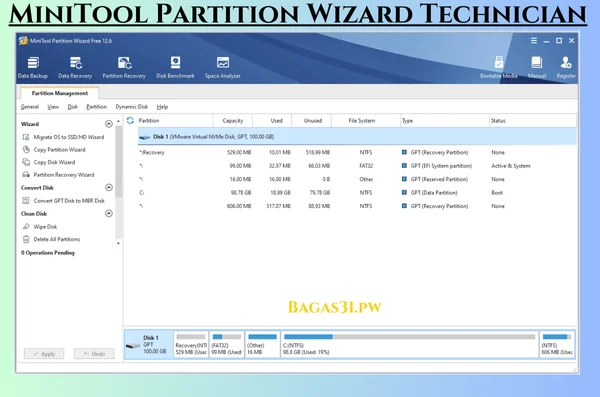Click scroll-down arrow of the sidebar scrollbar
The height and width of the screenshot is (397, 600).
point(118,243)
